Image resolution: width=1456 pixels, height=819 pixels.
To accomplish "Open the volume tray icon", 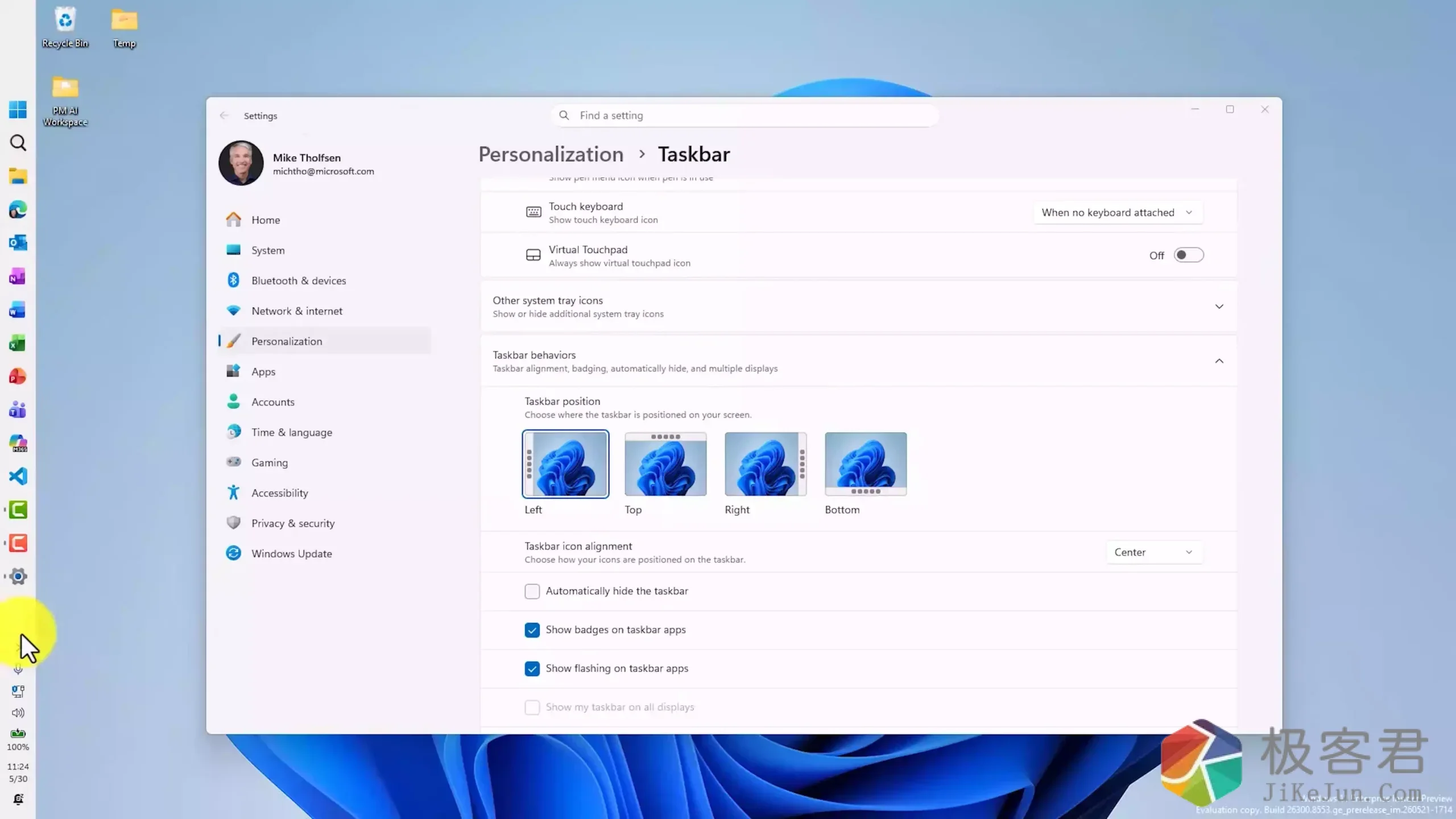I will click(18, 713).
